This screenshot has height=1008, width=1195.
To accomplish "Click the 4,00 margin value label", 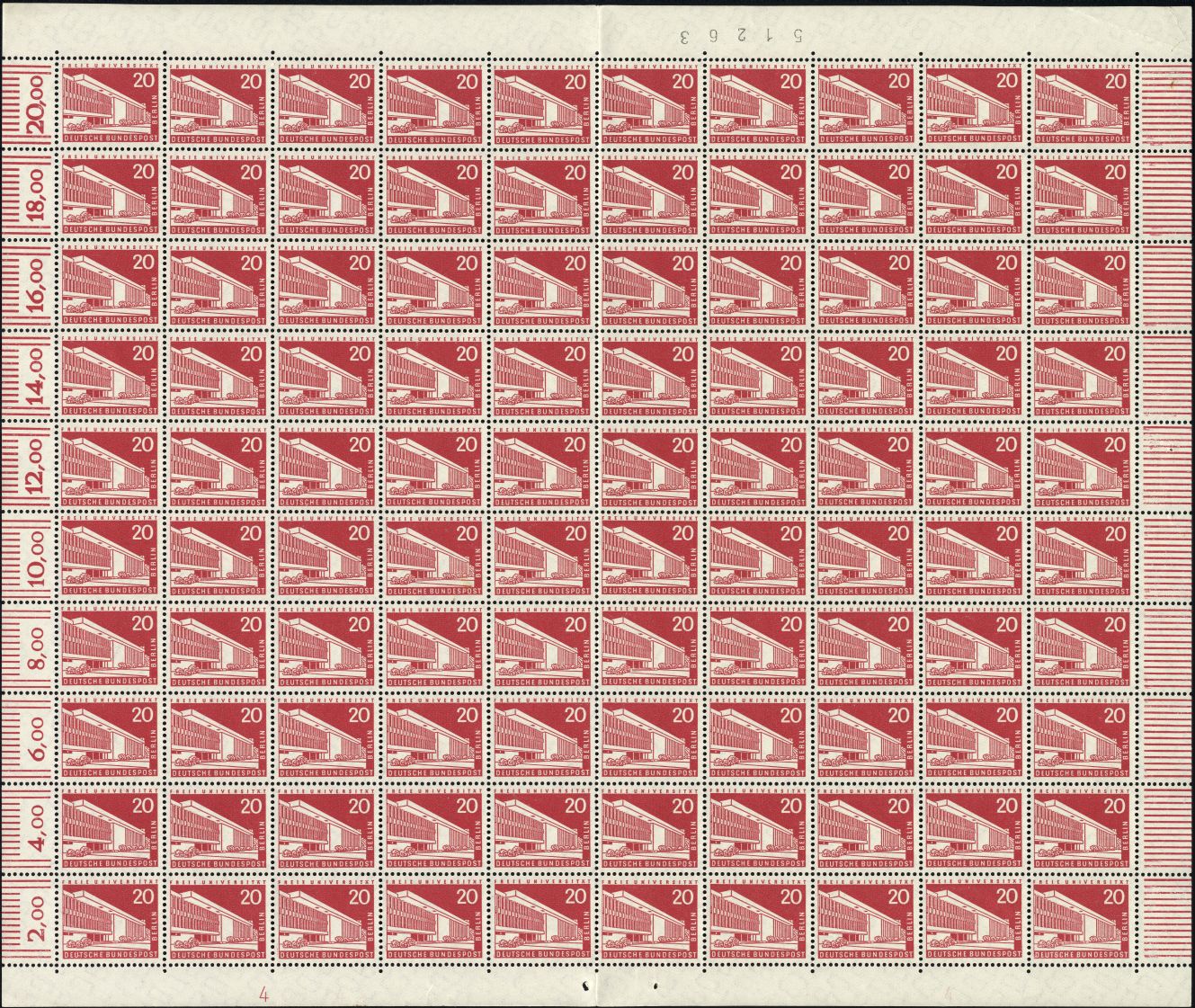I will pos(36,834).
